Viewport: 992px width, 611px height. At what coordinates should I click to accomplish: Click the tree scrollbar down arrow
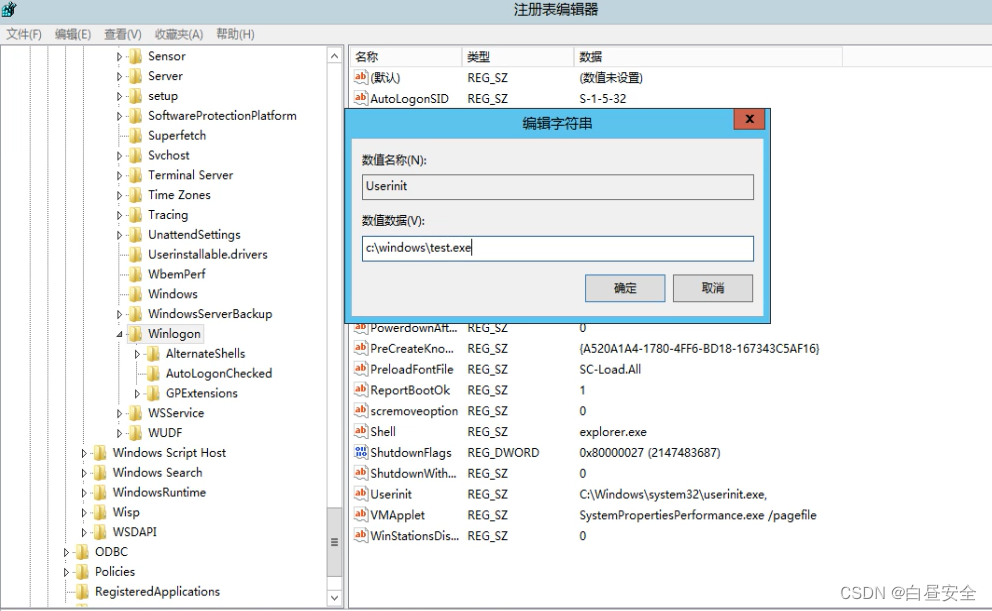(x=334, y=598)
